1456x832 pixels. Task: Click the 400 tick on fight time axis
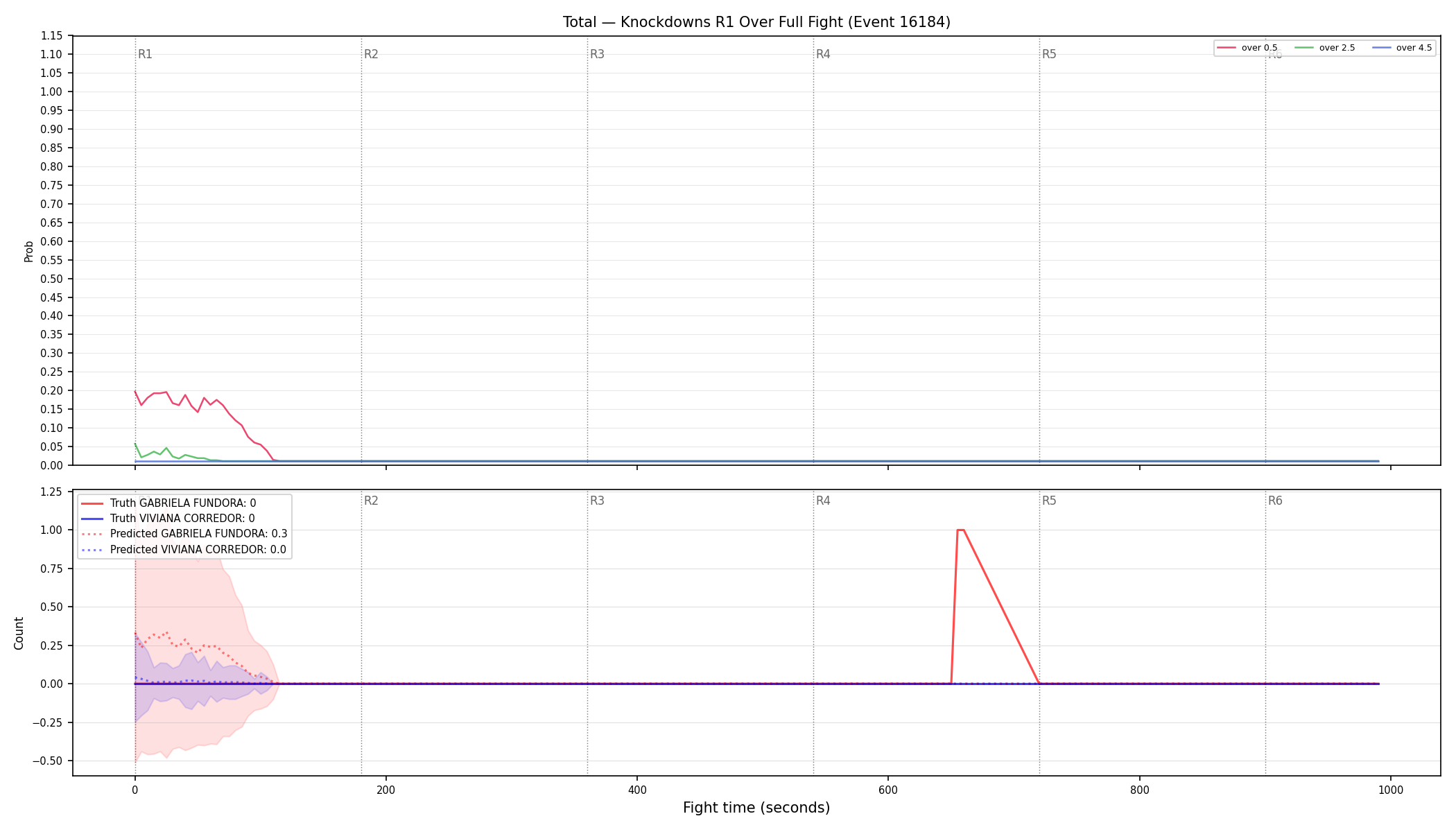coord(637,790)
